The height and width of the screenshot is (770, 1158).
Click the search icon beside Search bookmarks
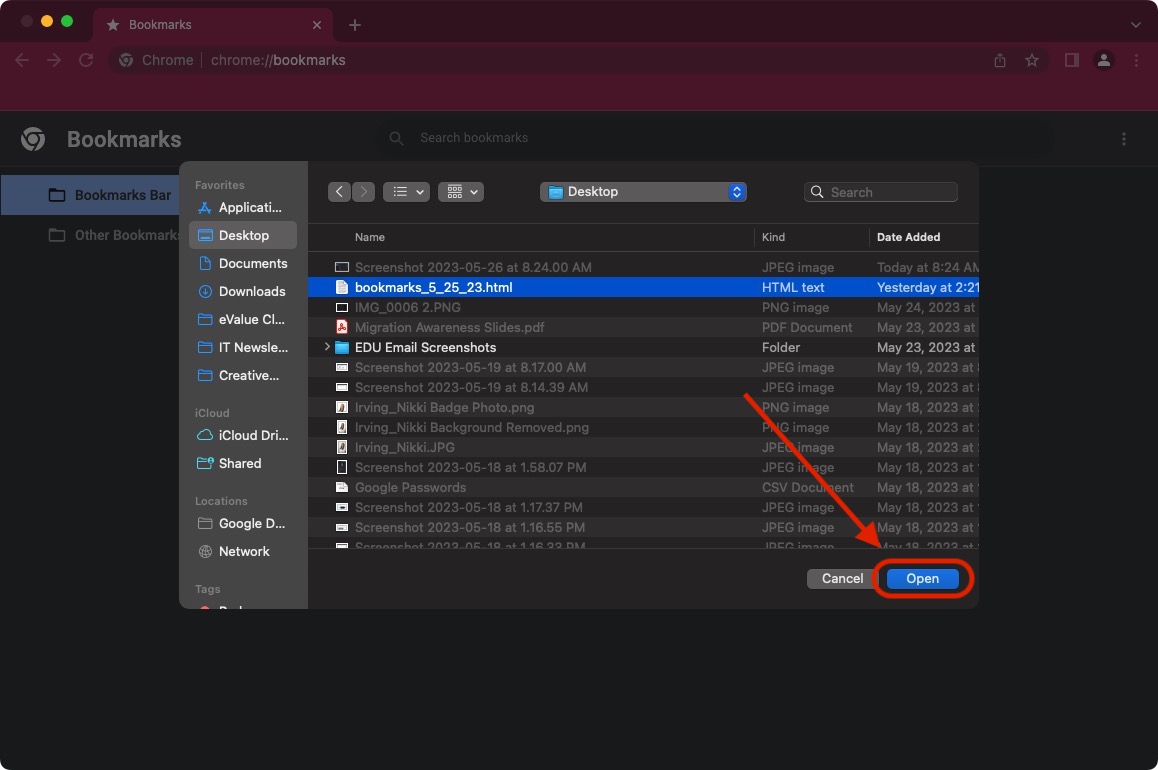point(396,138)
